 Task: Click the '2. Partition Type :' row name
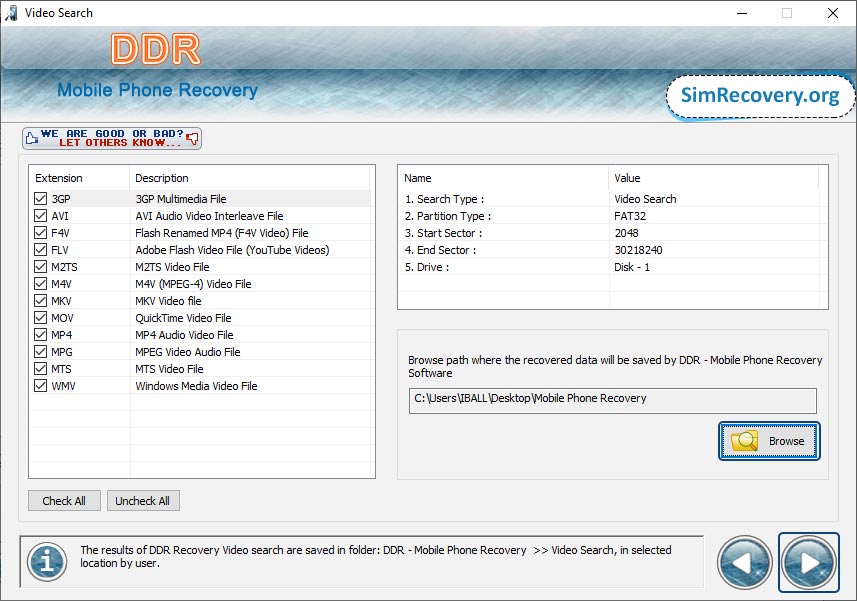pos(448,216)
